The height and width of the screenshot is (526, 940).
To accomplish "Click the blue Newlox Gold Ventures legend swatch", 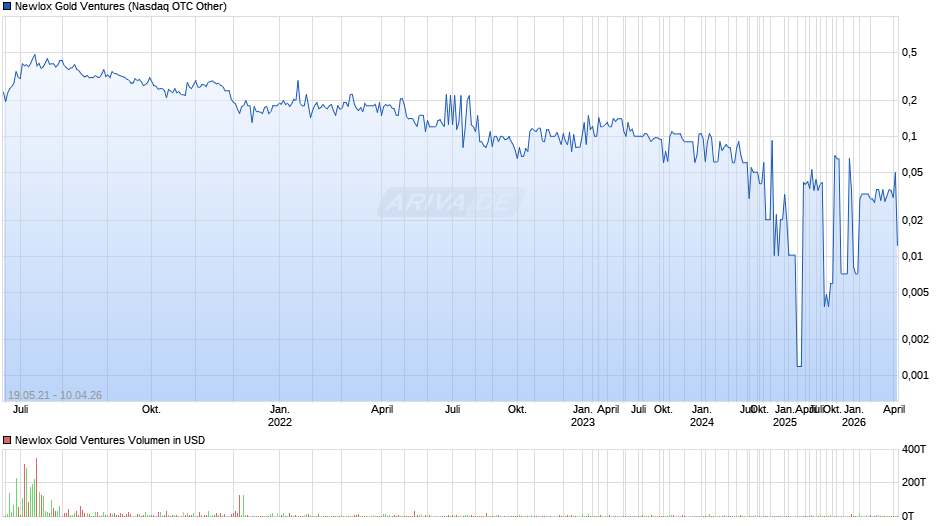I will click(7, 7).
